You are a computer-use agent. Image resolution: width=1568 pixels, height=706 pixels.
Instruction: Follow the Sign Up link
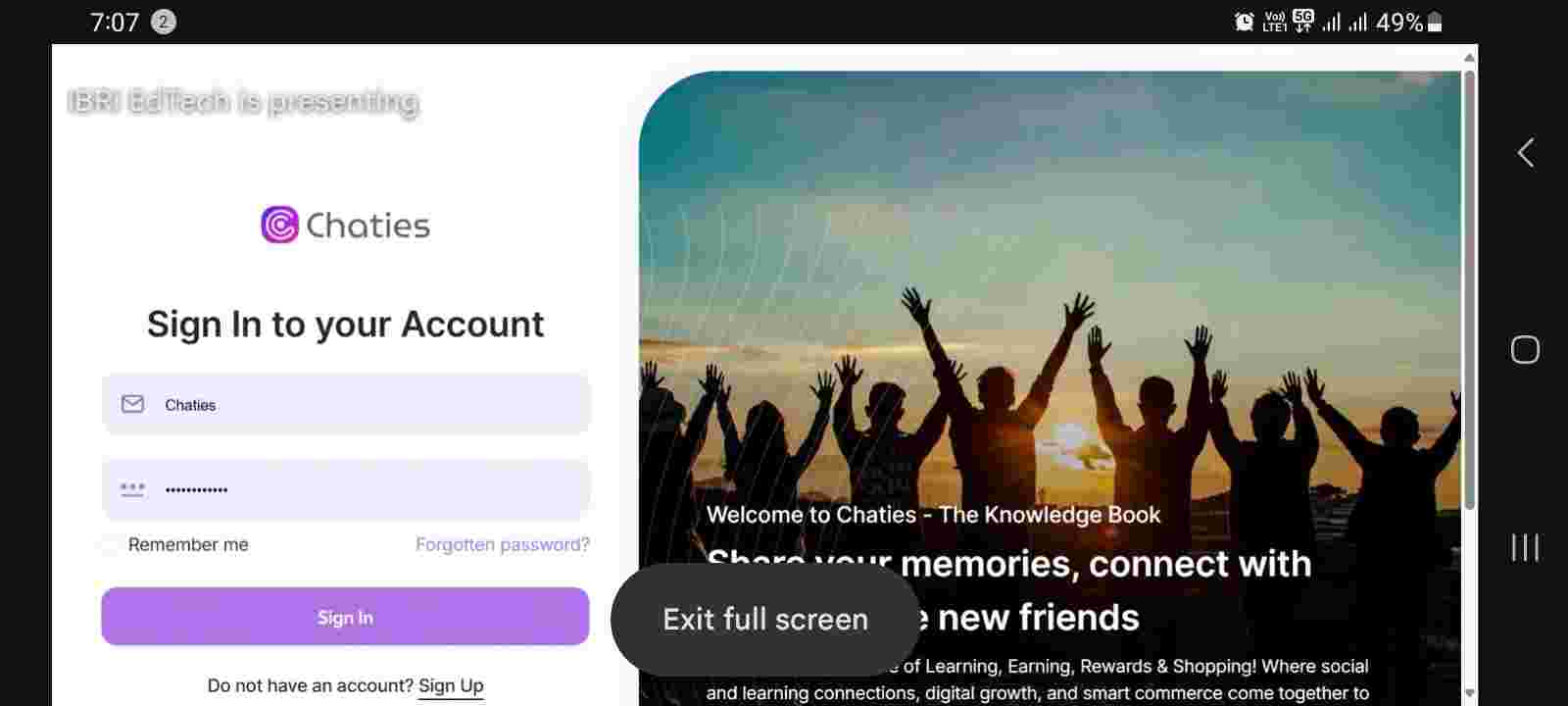coord(451,685)
